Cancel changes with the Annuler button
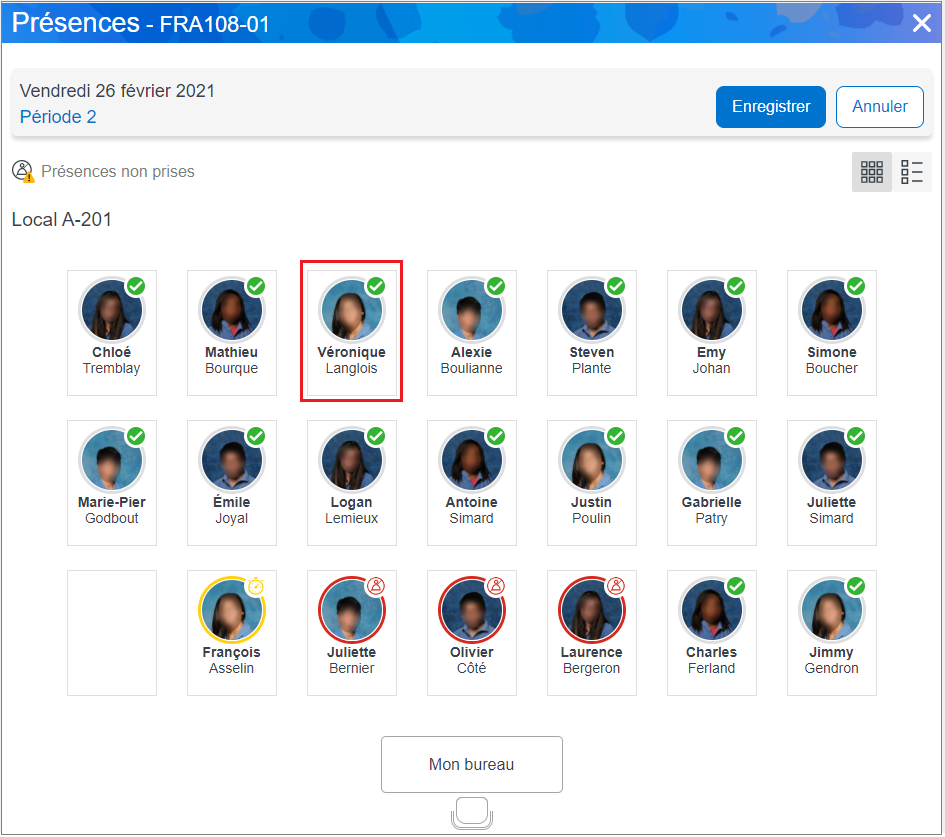The image size is (945, 837). point(879,107)
